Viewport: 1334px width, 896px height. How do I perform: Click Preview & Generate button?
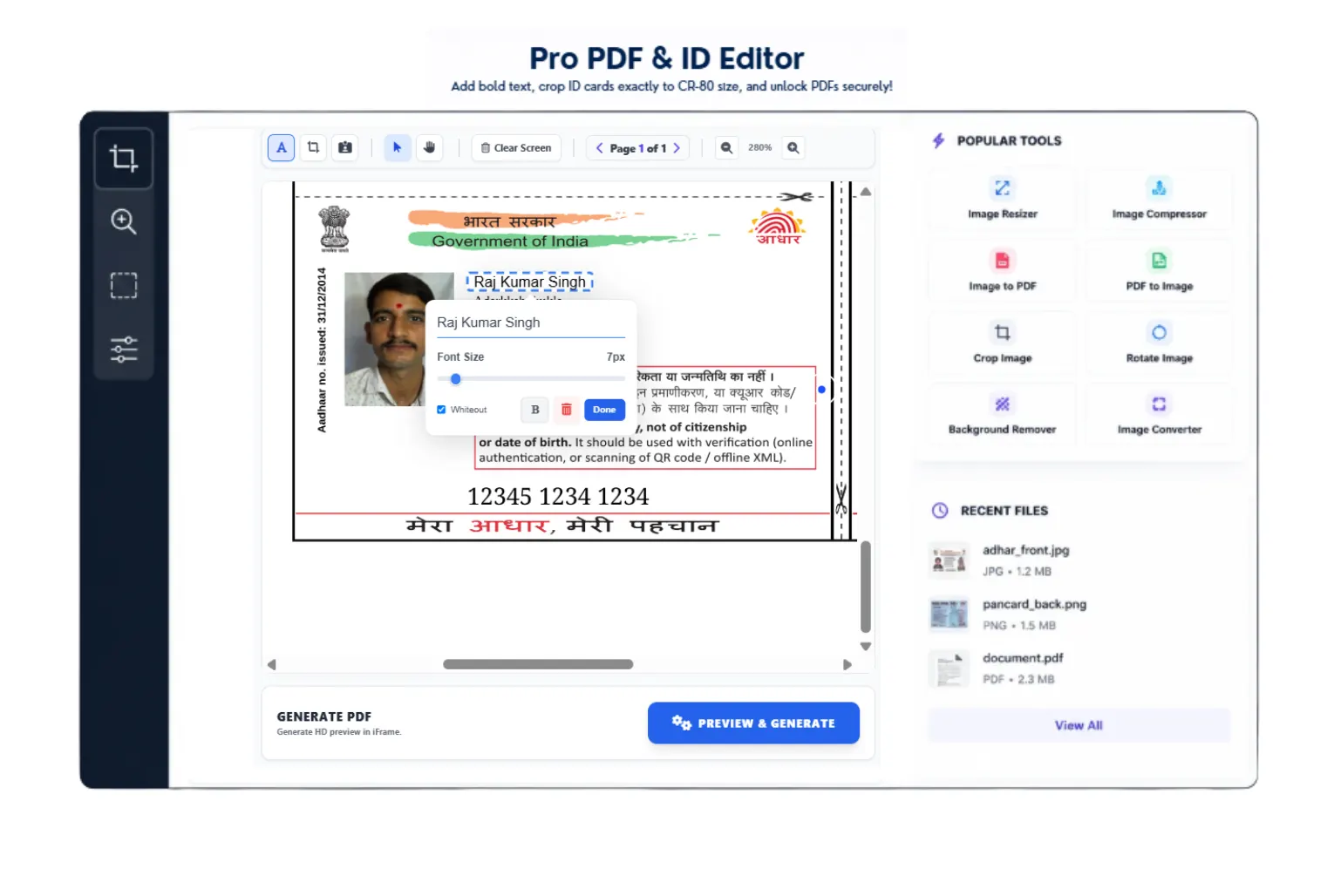point(753,723)
